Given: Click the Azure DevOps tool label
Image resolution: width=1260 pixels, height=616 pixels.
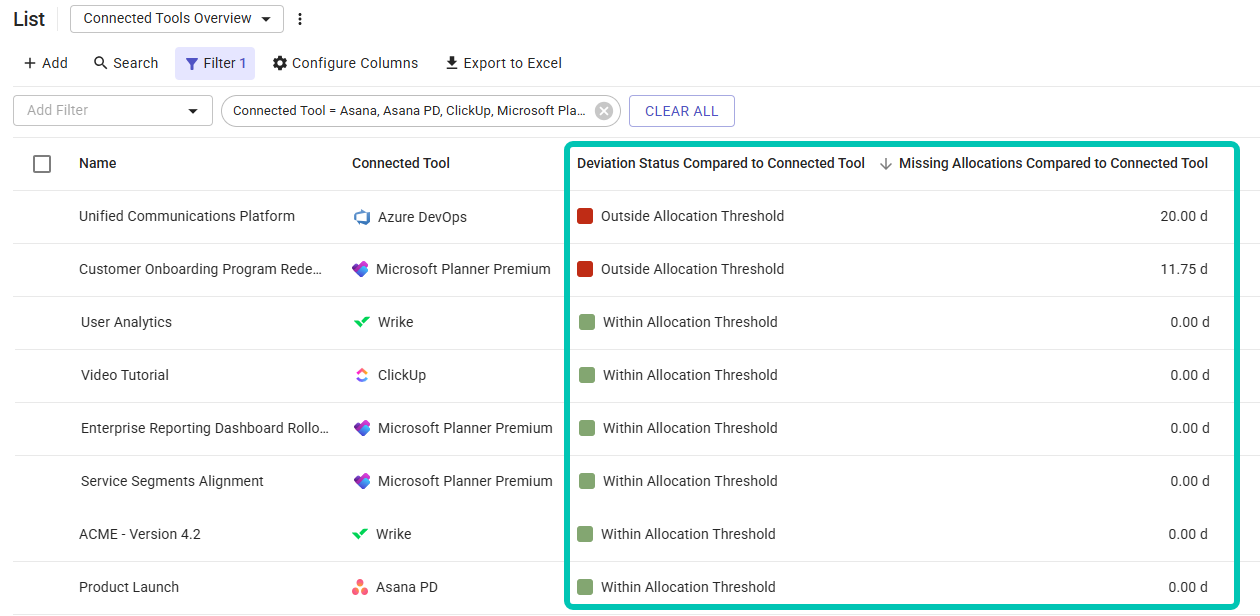Looking at the screenshot, I should (x=422, y=217).
